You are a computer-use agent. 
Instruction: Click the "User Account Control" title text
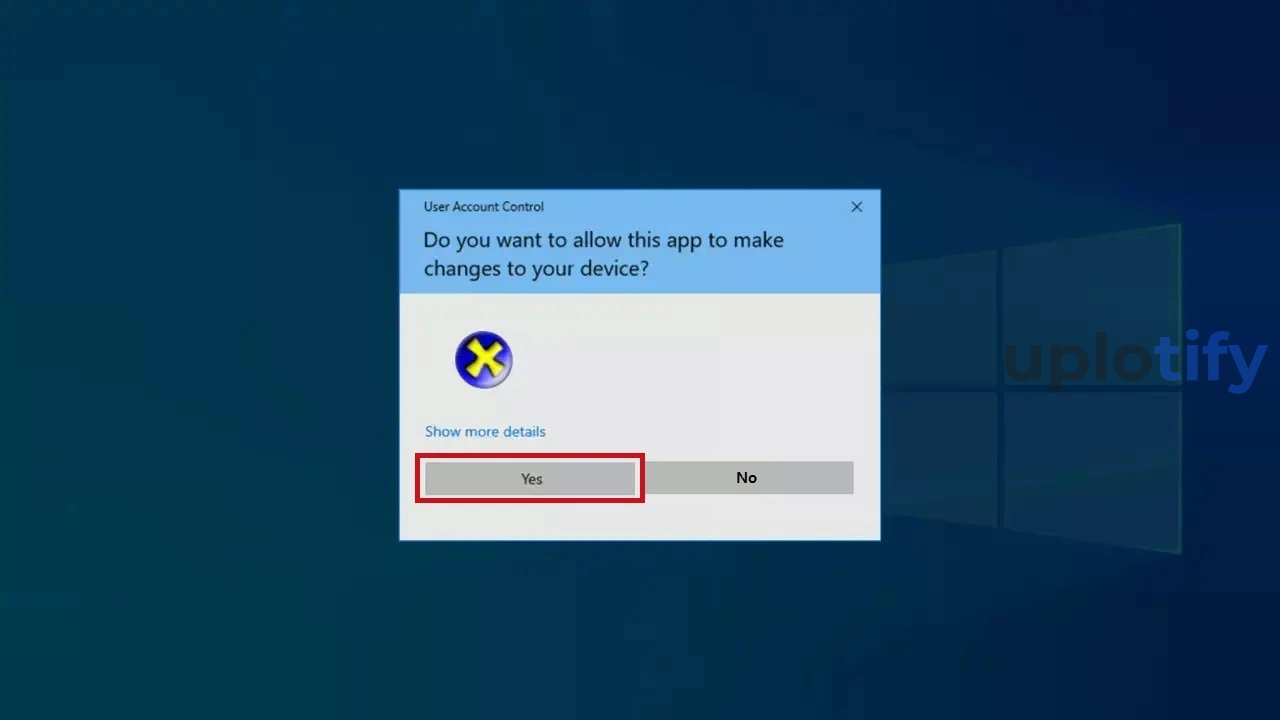point(484,207)
